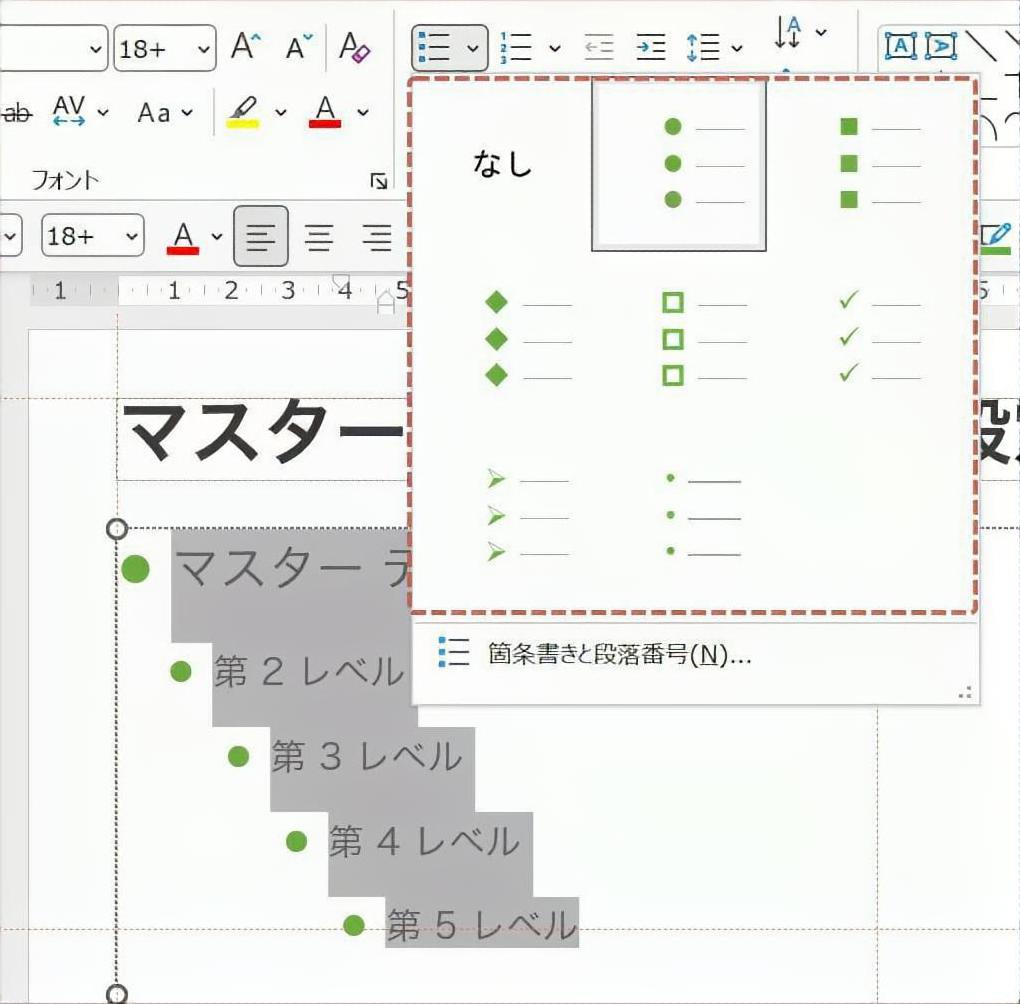This screenshot has height=1004, width=1020.
Task: Click the decrease indent level icon
Action: pos(598,47)
